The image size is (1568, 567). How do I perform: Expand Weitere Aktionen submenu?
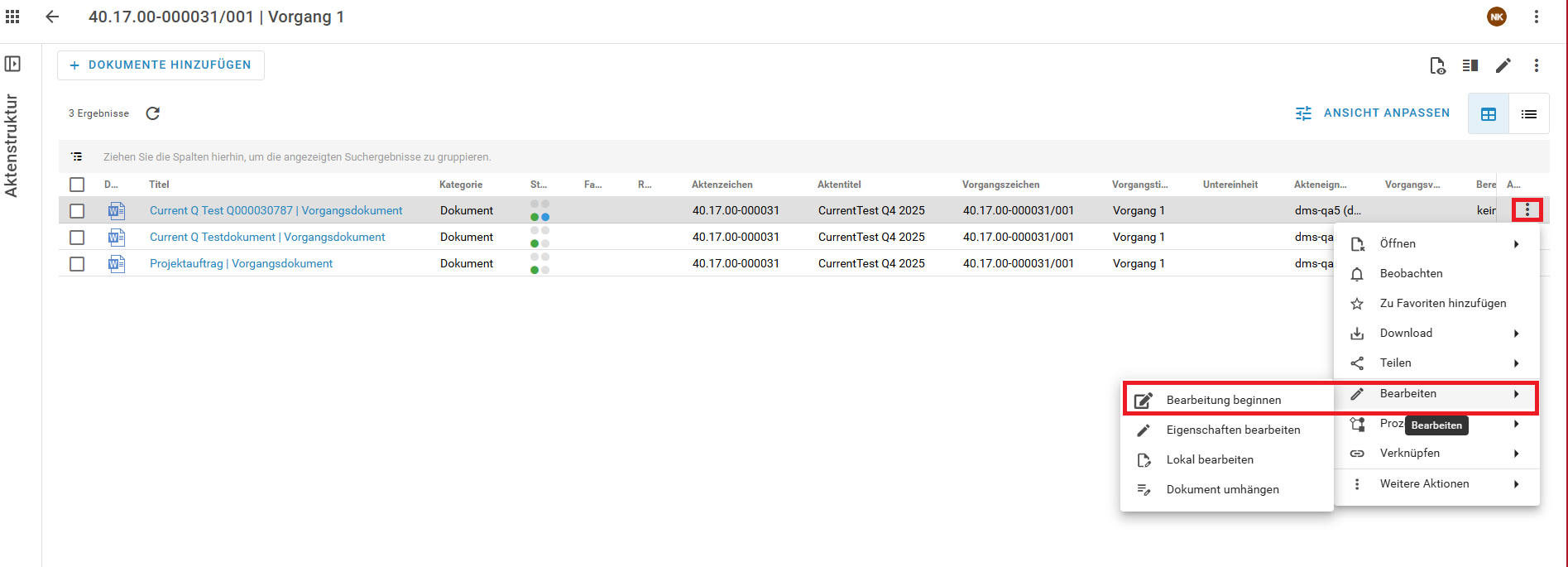click(1436, 483)
